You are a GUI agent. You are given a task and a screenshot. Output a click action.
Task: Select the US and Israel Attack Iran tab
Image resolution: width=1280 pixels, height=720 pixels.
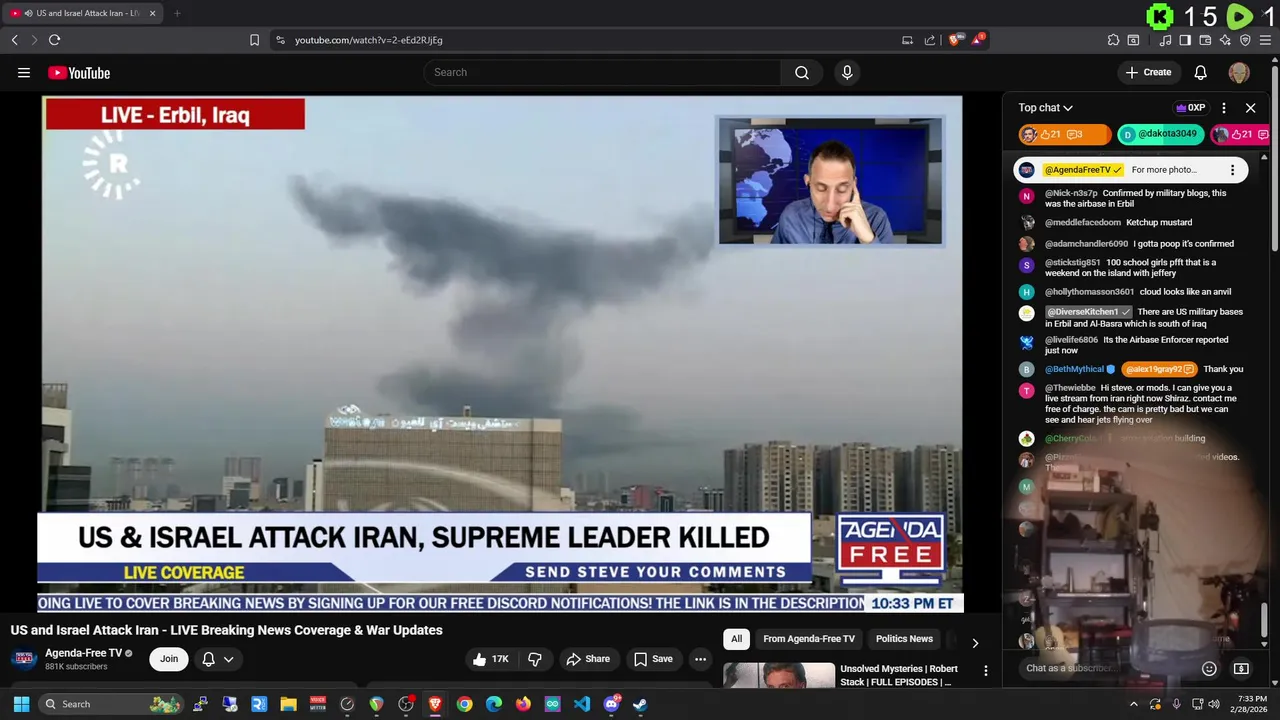coord(83,13)
